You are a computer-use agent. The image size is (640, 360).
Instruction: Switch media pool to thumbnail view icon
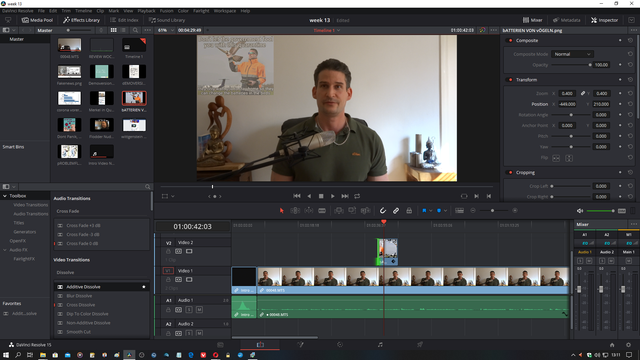click(x=113, y=30)
